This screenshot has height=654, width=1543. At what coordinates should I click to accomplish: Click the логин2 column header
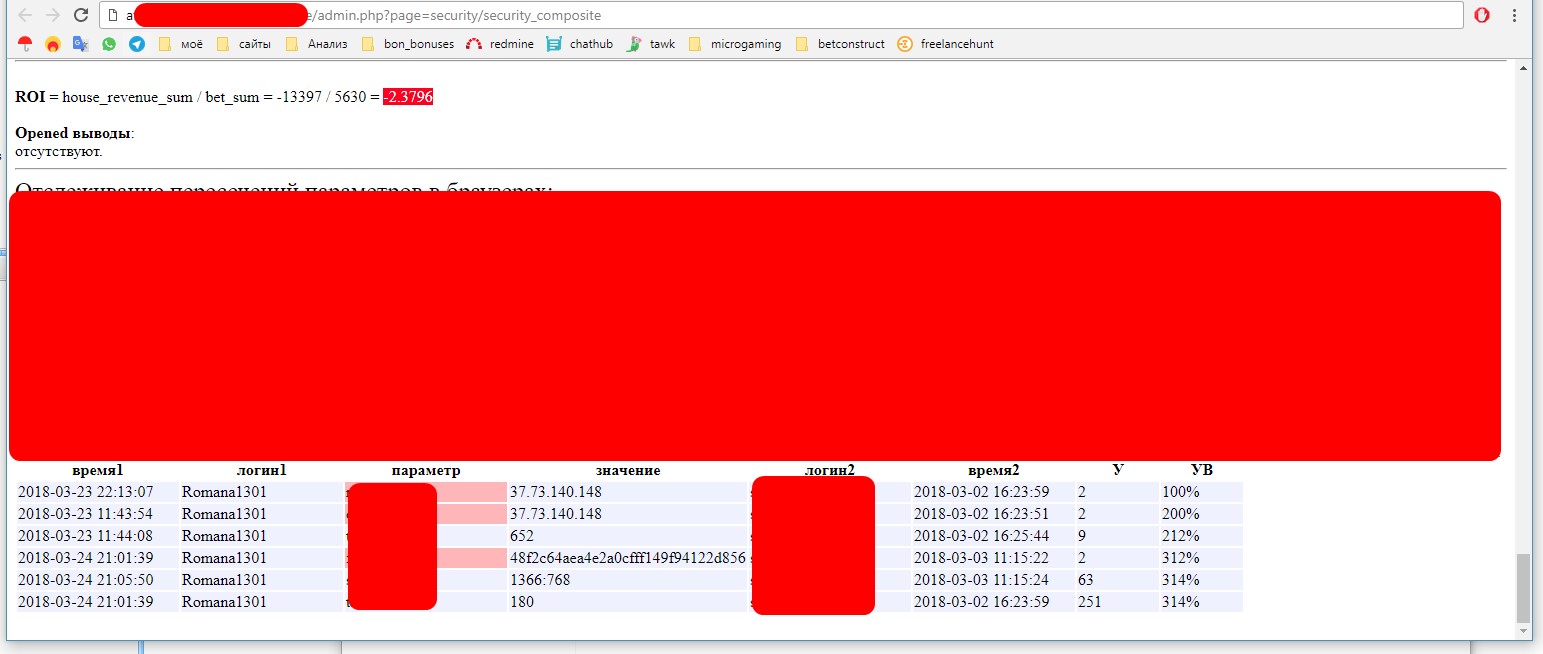(x=830, y=470)
